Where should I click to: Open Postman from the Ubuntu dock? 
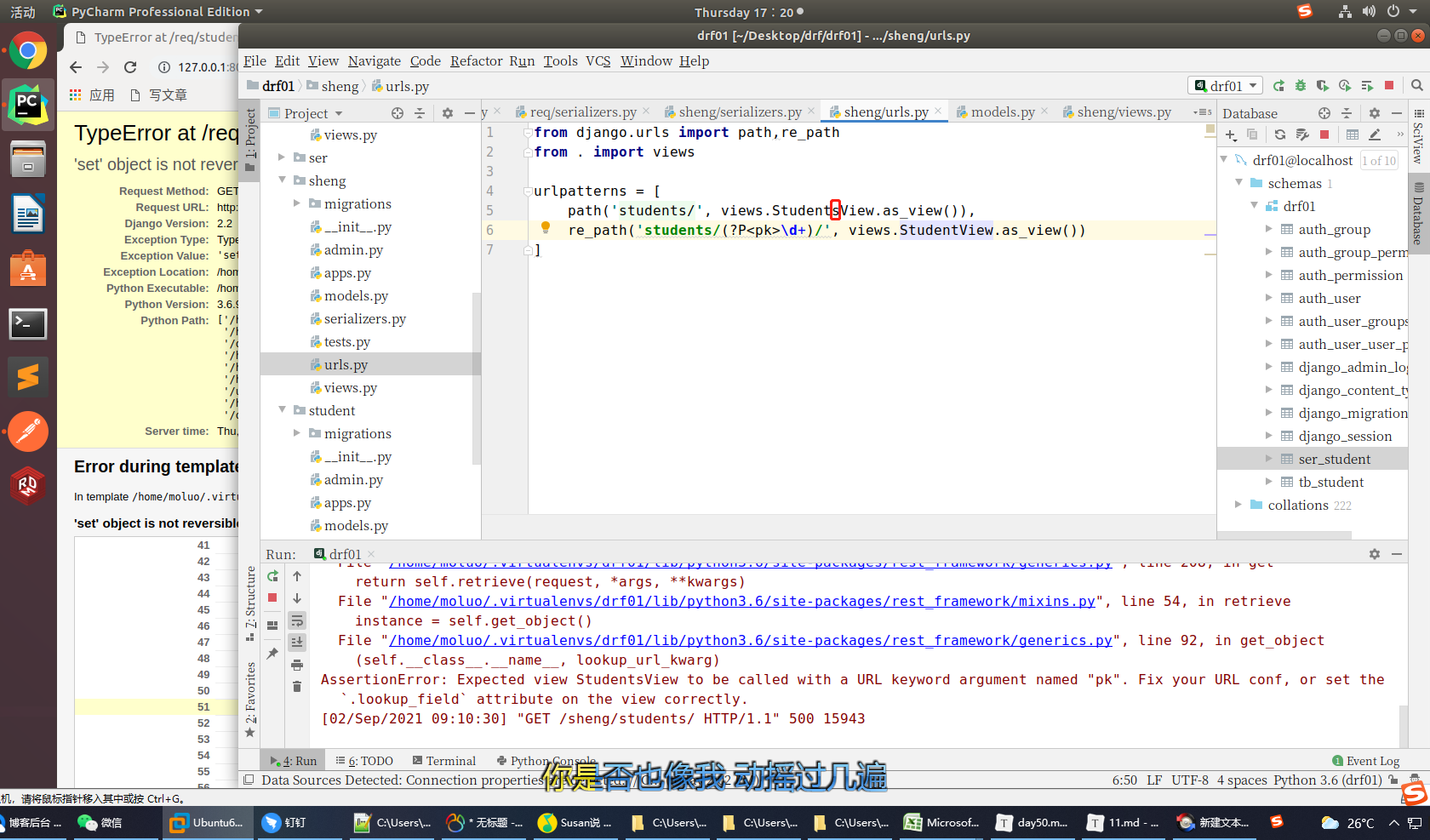coord(28,431)
